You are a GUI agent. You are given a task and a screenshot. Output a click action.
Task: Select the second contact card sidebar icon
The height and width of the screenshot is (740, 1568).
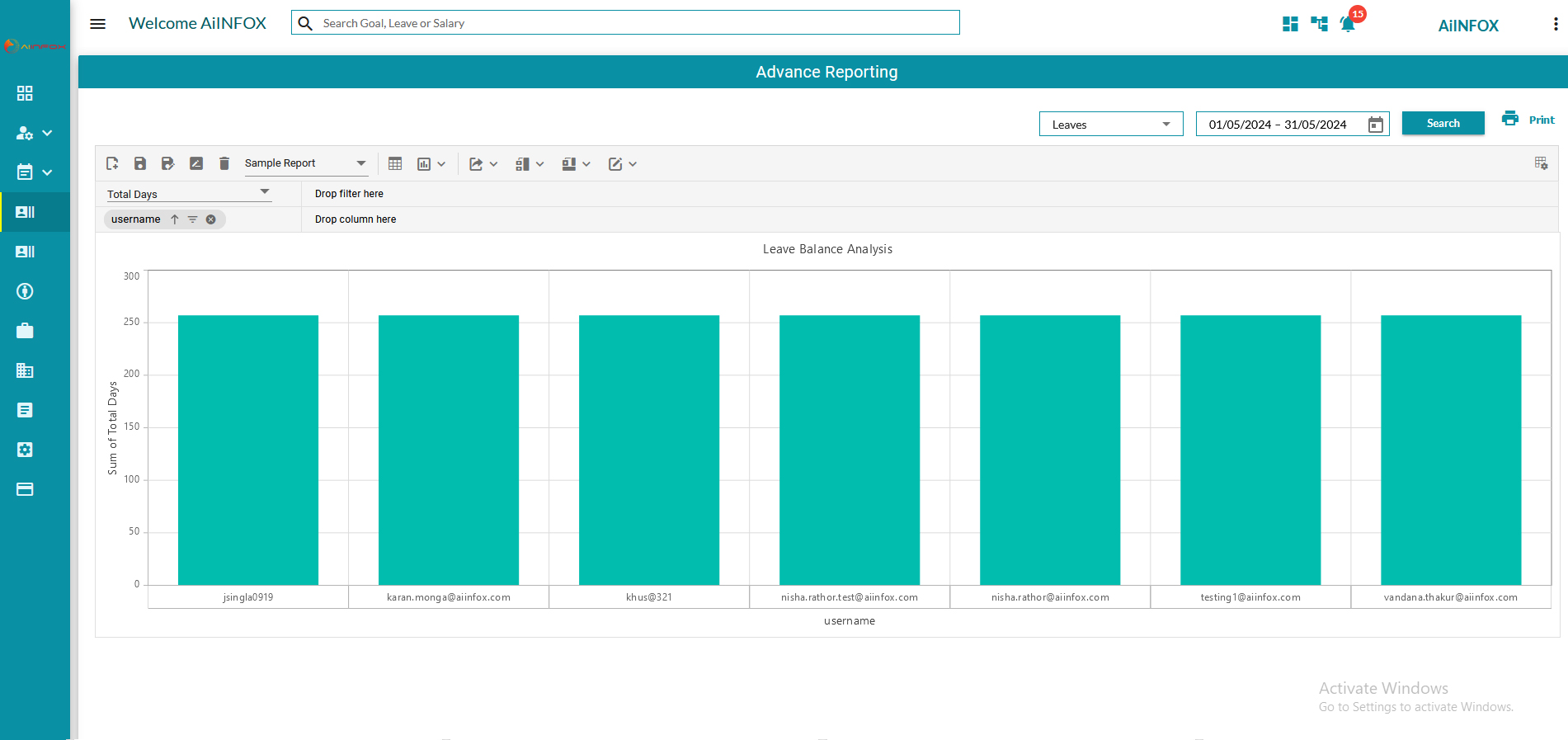pos(25,252)
